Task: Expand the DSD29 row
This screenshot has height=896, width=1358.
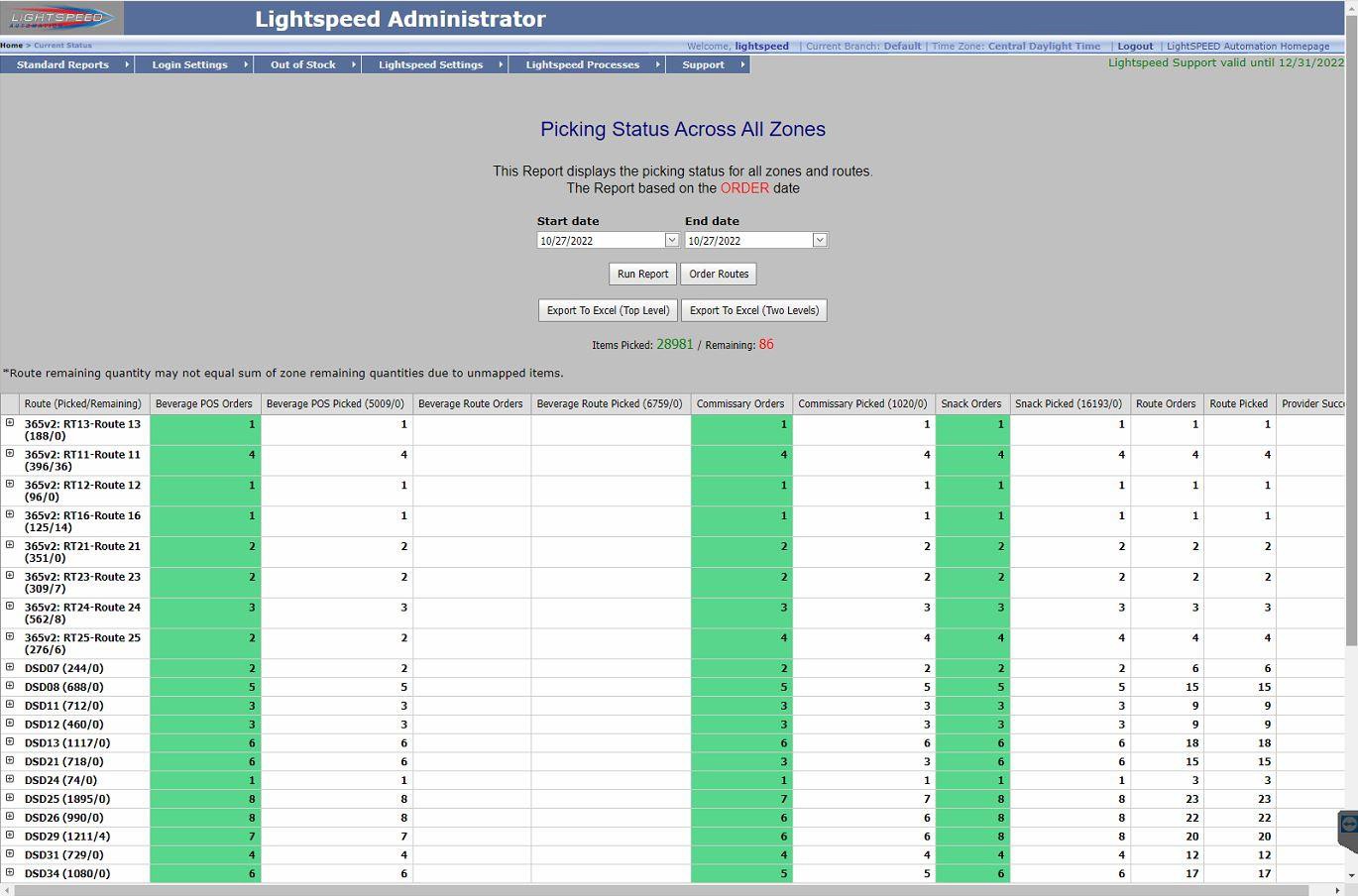Action: pos(10,836)
